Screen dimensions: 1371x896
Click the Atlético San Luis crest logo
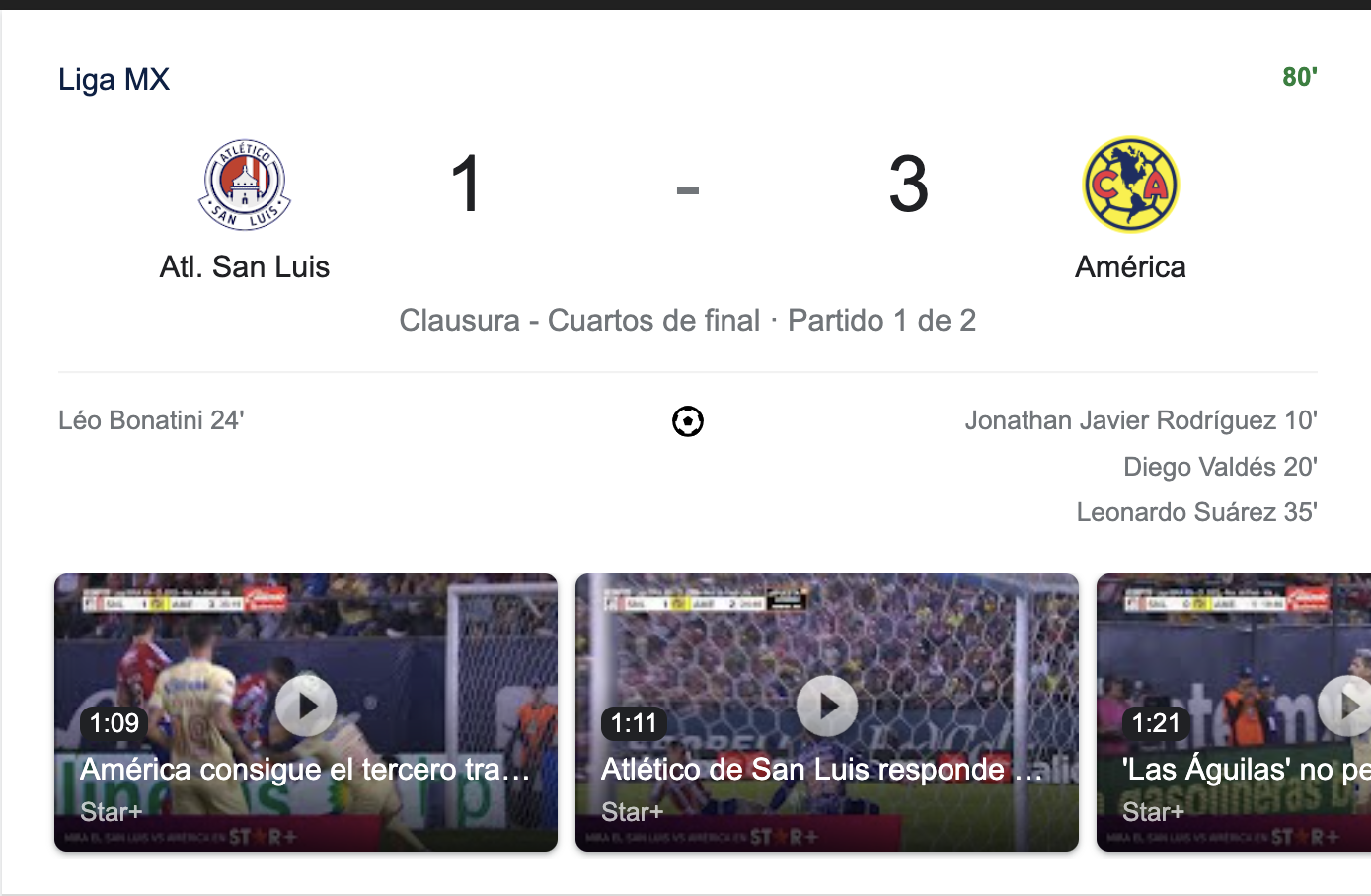245,185
